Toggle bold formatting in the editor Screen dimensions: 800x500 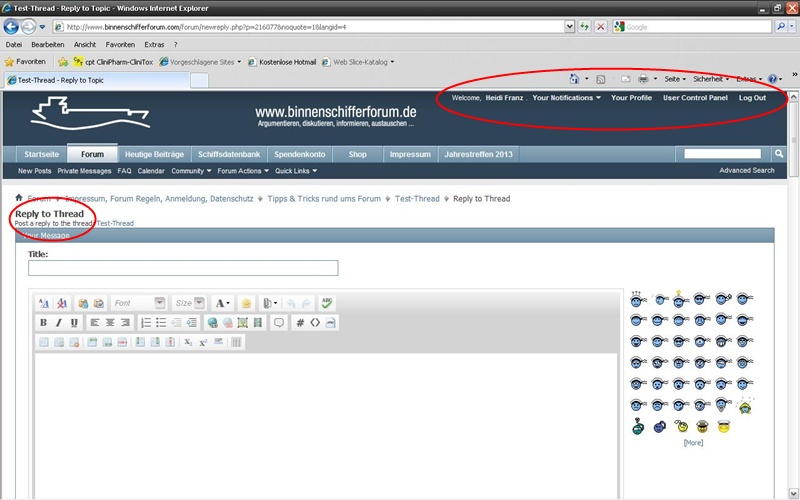[44, 322]
